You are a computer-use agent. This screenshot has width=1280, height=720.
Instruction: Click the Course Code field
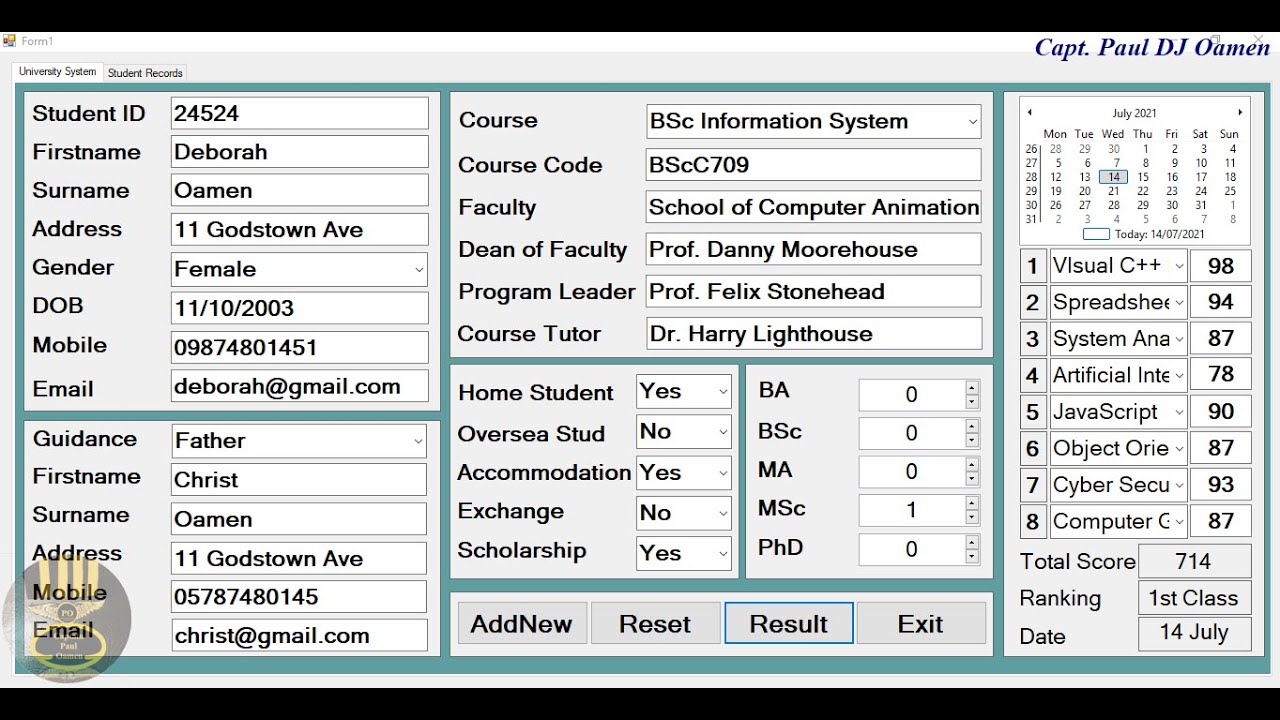click(814, 165)
